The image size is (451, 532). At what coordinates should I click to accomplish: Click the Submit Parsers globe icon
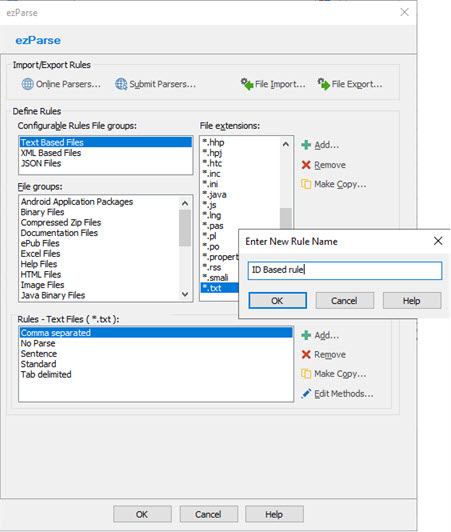click(x=121, y=84)
